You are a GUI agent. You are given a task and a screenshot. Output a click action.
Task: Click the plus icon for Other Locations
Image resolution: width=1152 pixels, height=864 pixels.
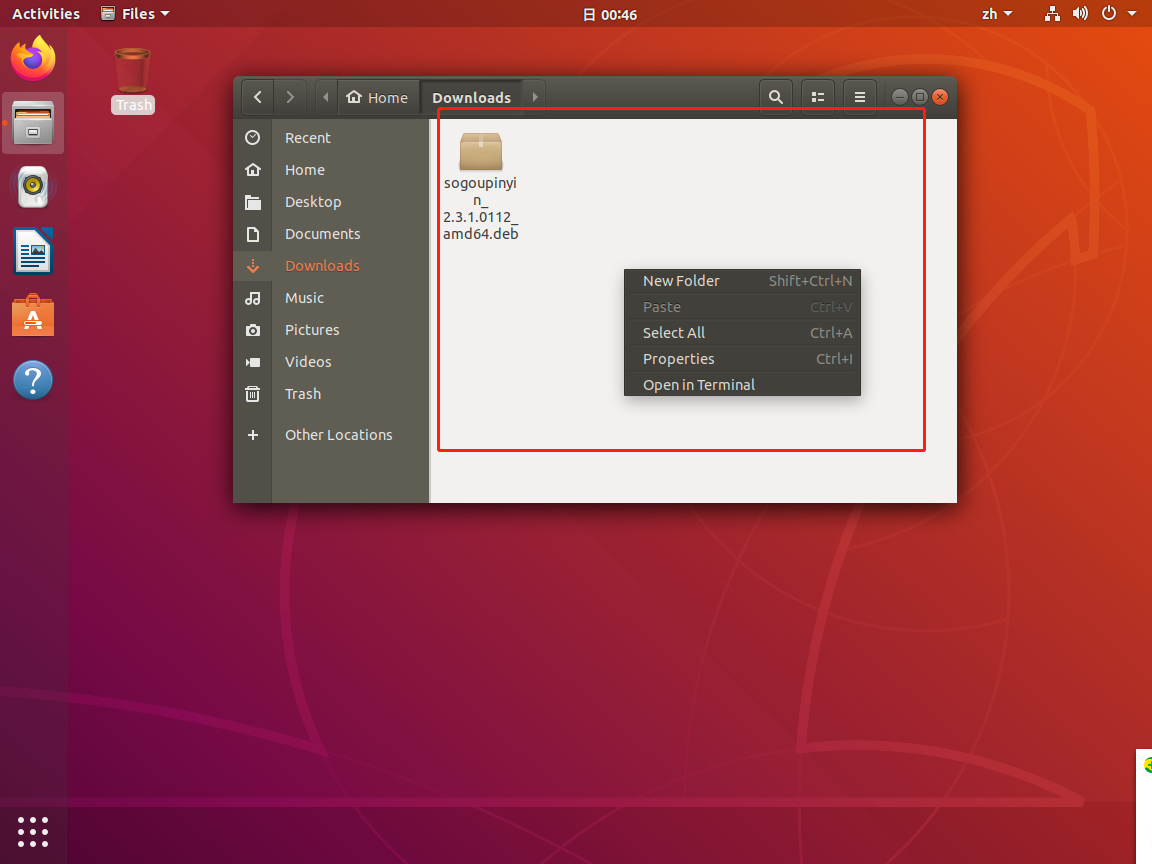(253, 435)
